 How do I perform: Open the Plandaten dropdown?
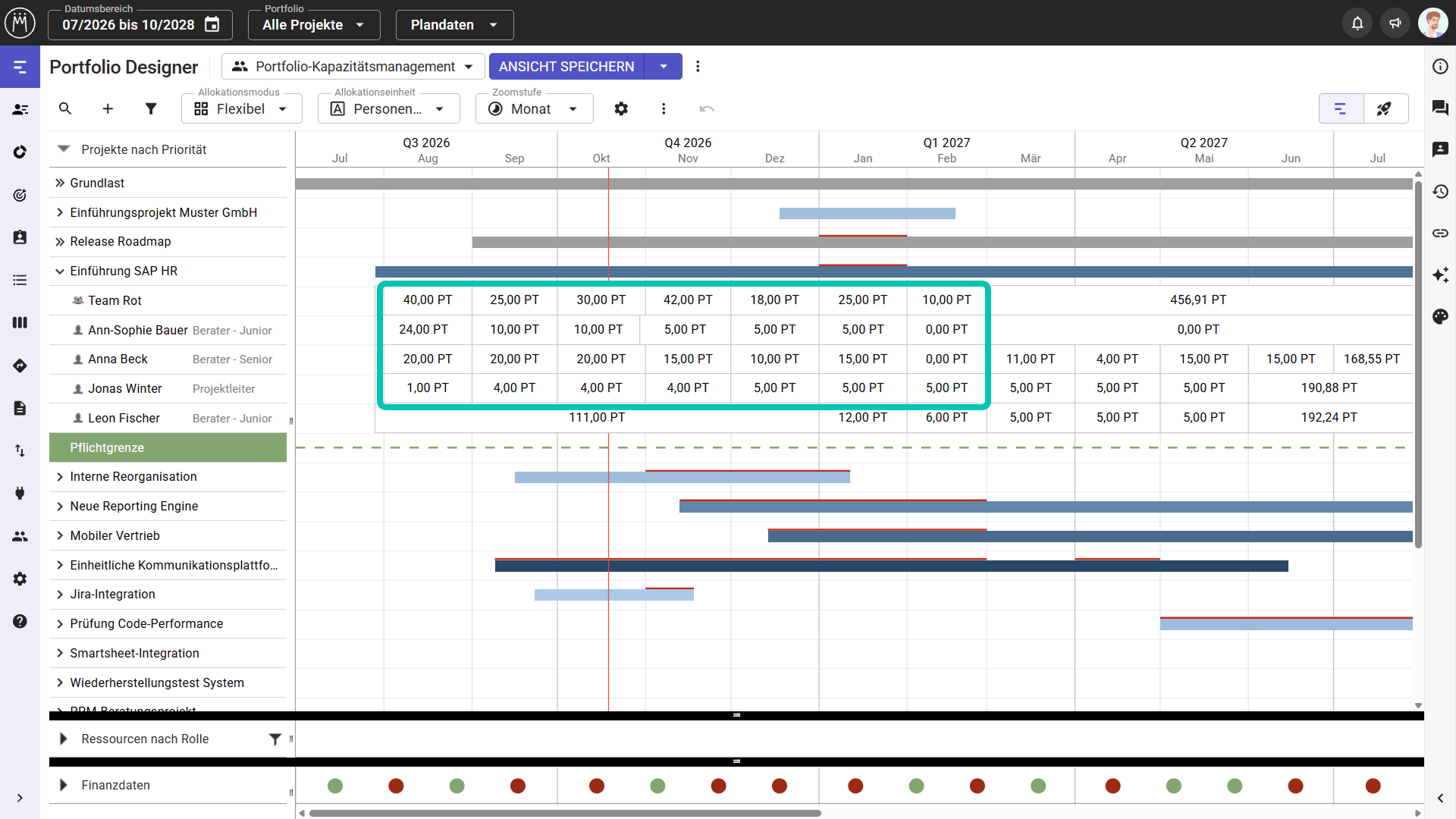pyautogui.click(x=454, y=25)
